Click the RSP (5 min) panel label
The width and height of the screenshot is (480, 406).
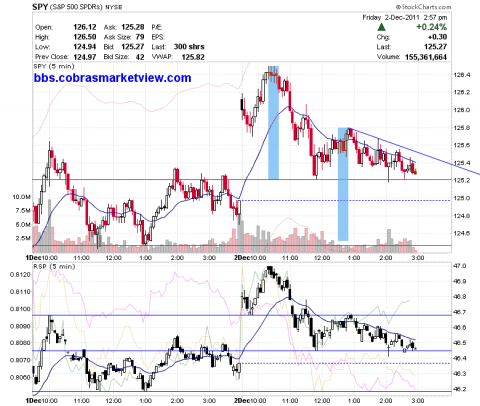pos(54,267)
